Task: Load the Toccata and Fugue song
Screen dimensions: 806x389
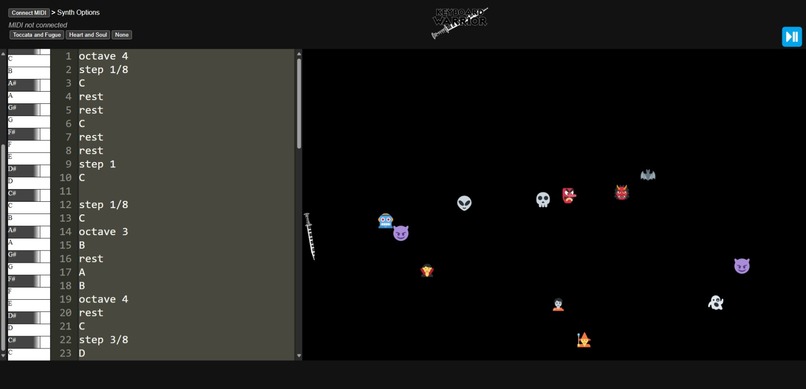Action: coord(36,35)
